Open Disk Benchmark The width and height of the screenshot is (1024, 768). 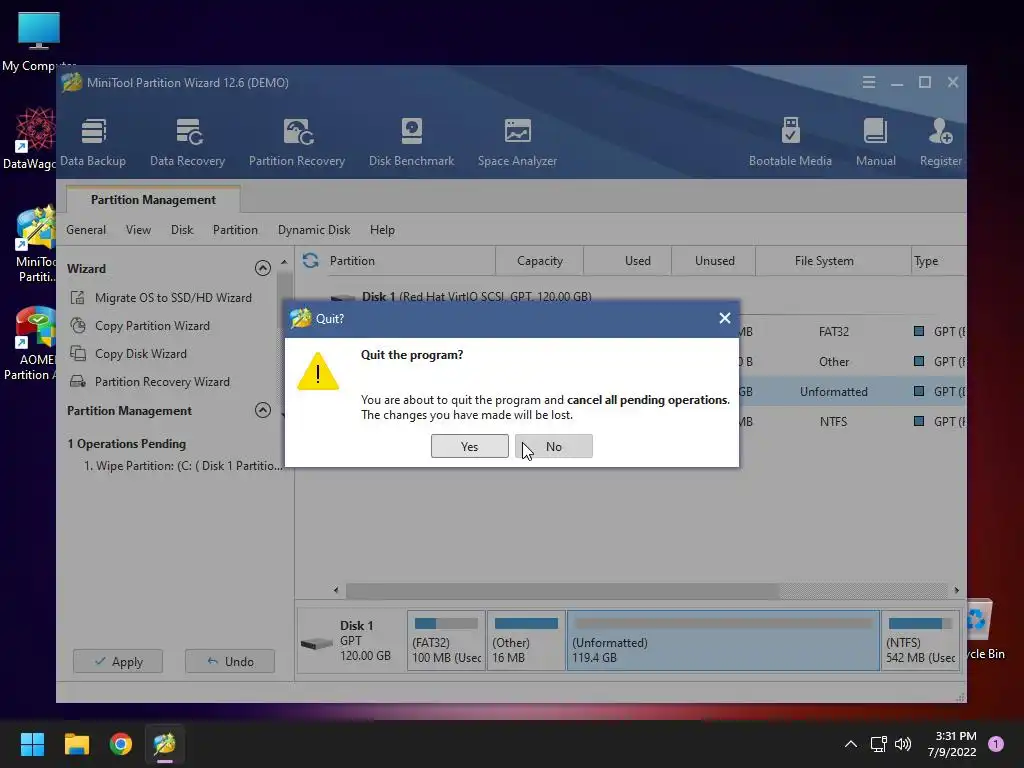coord(411,142)
